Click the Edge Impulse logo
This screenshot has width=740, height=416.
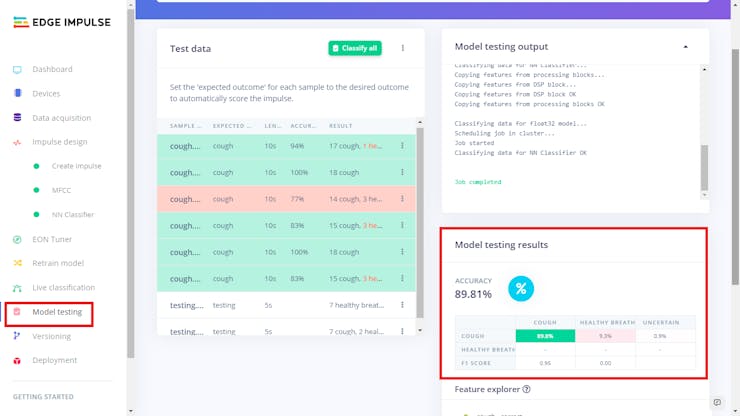coord(62,22)
